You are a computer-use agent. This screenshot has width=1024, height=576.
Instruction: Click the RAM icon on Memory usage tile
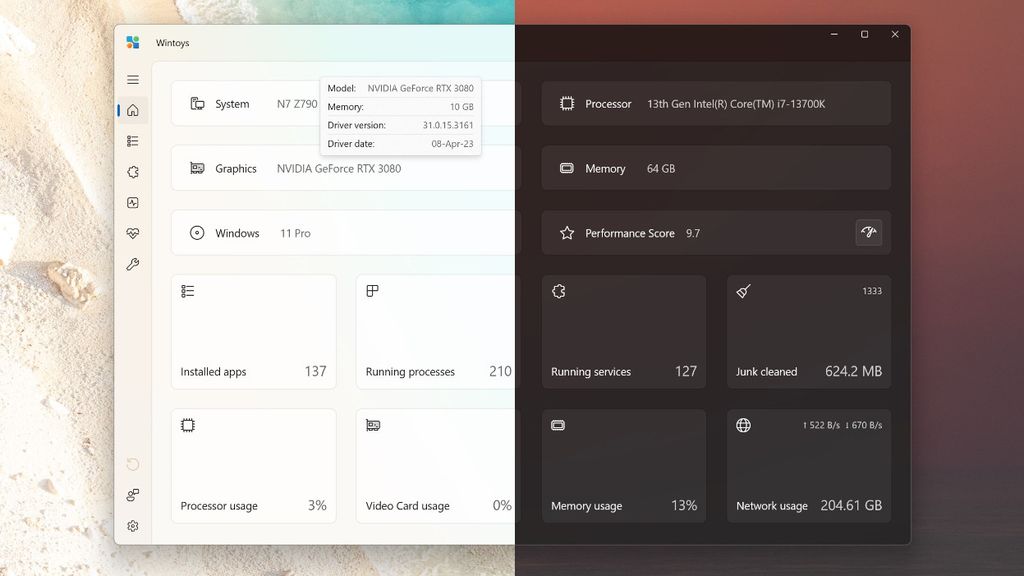[558, 425]
